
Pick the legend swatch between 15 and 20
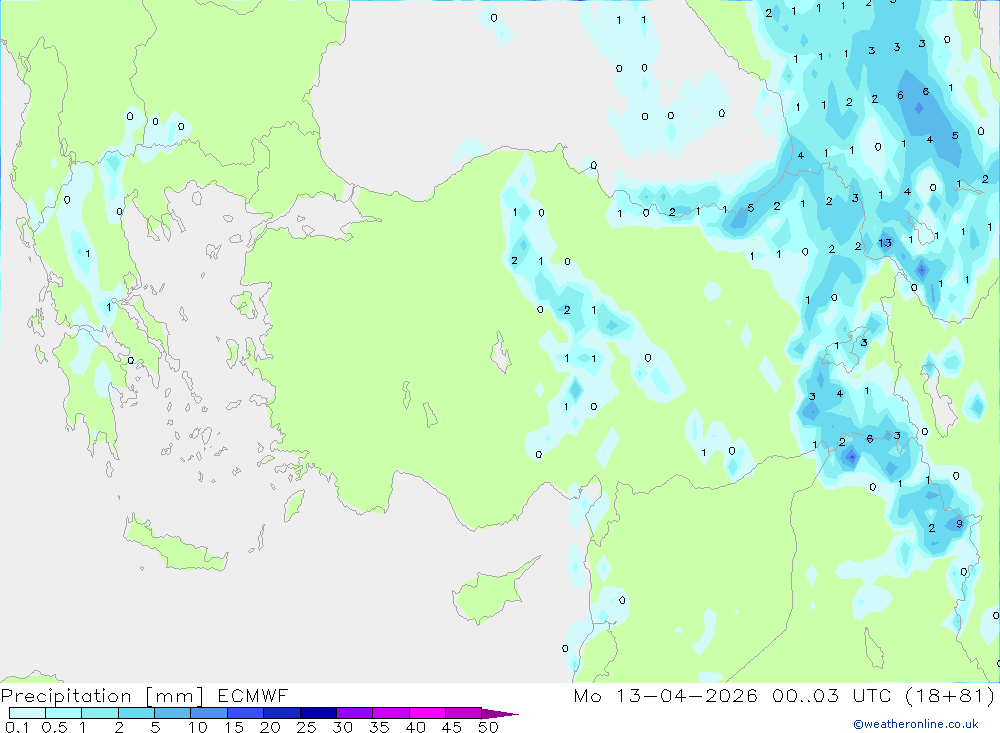245,713
